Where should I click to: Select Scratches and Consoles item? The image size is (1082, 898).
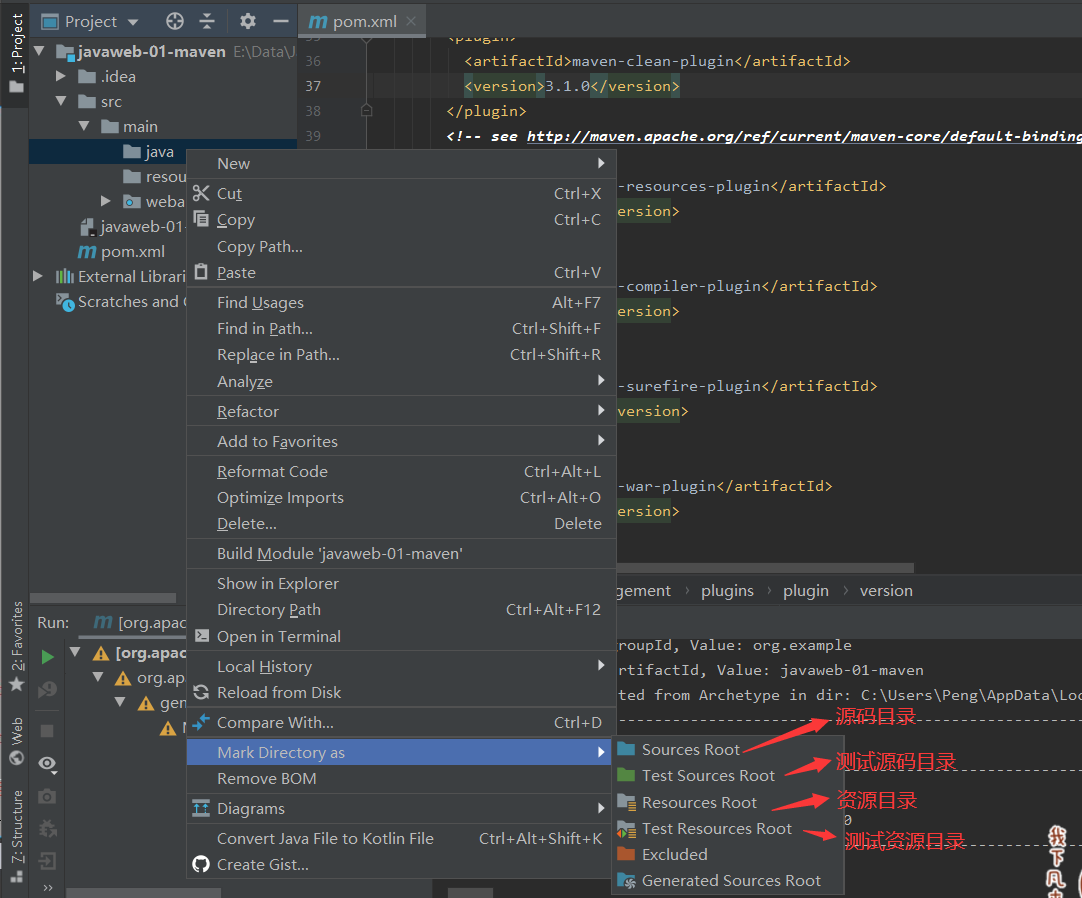coord(121,302)
